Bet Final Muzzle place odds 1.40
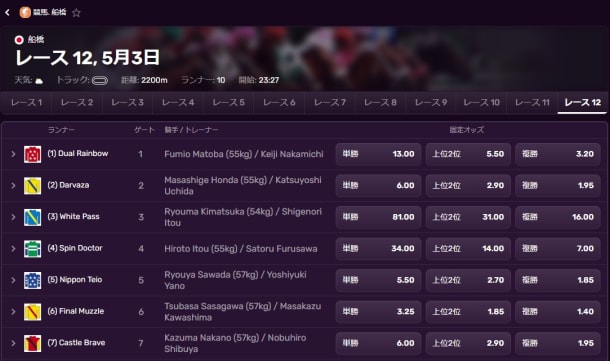The height and width of the screenshot is (361, 610). coord(558,312)
